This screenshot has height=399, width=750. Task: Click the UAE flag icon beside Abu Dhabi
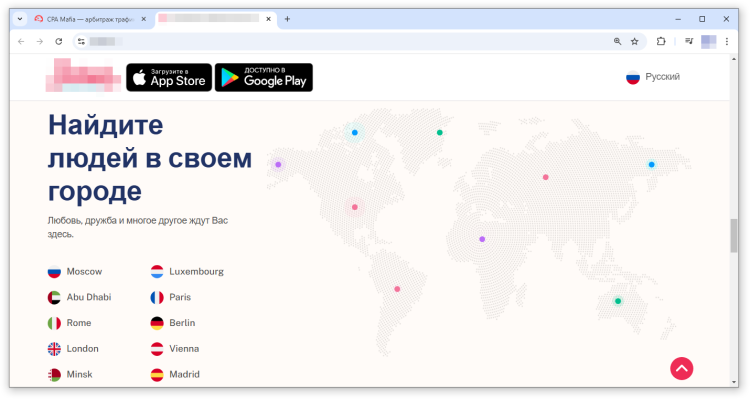click(x=54, y=298)
